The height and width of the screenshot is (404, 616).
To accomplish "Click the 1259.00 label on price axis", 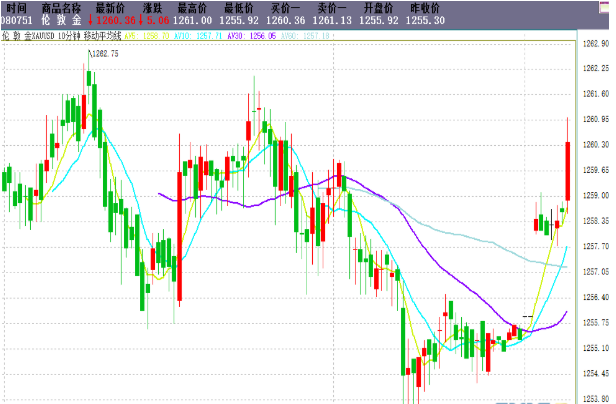I will point(596,195).
